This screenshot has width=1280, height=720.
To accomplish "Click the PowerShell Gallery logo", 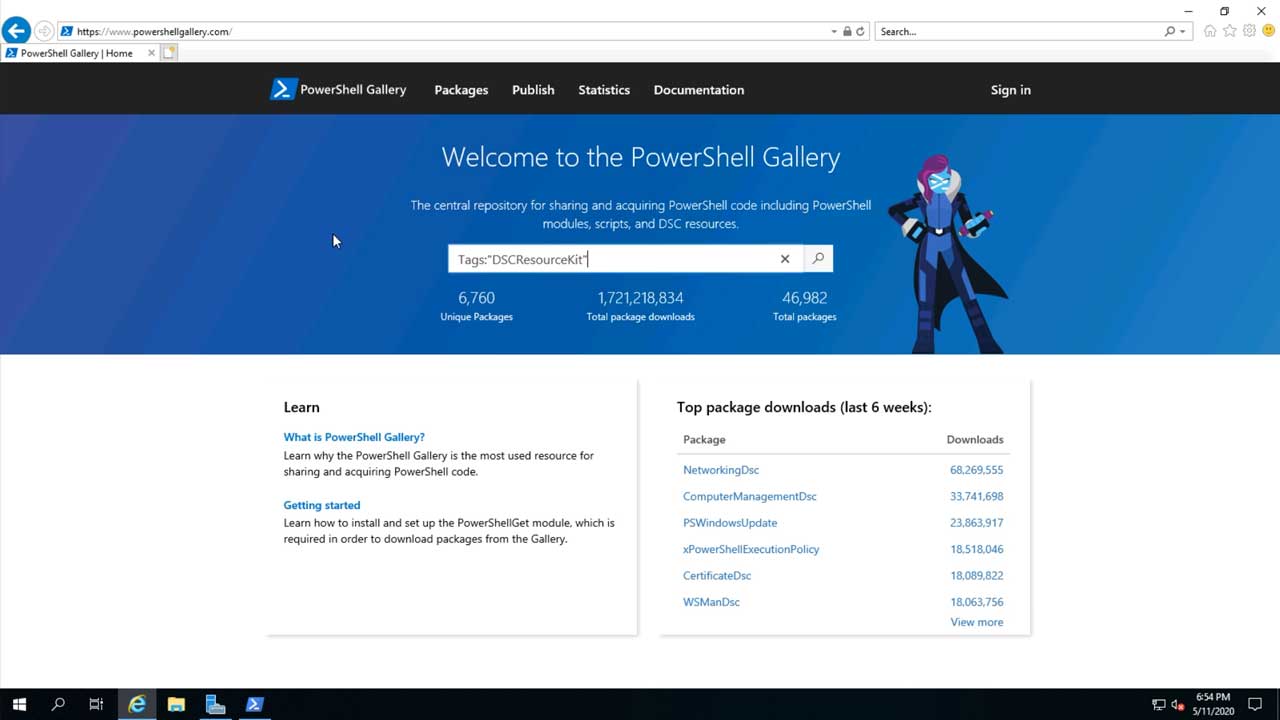I will [339, 90].
